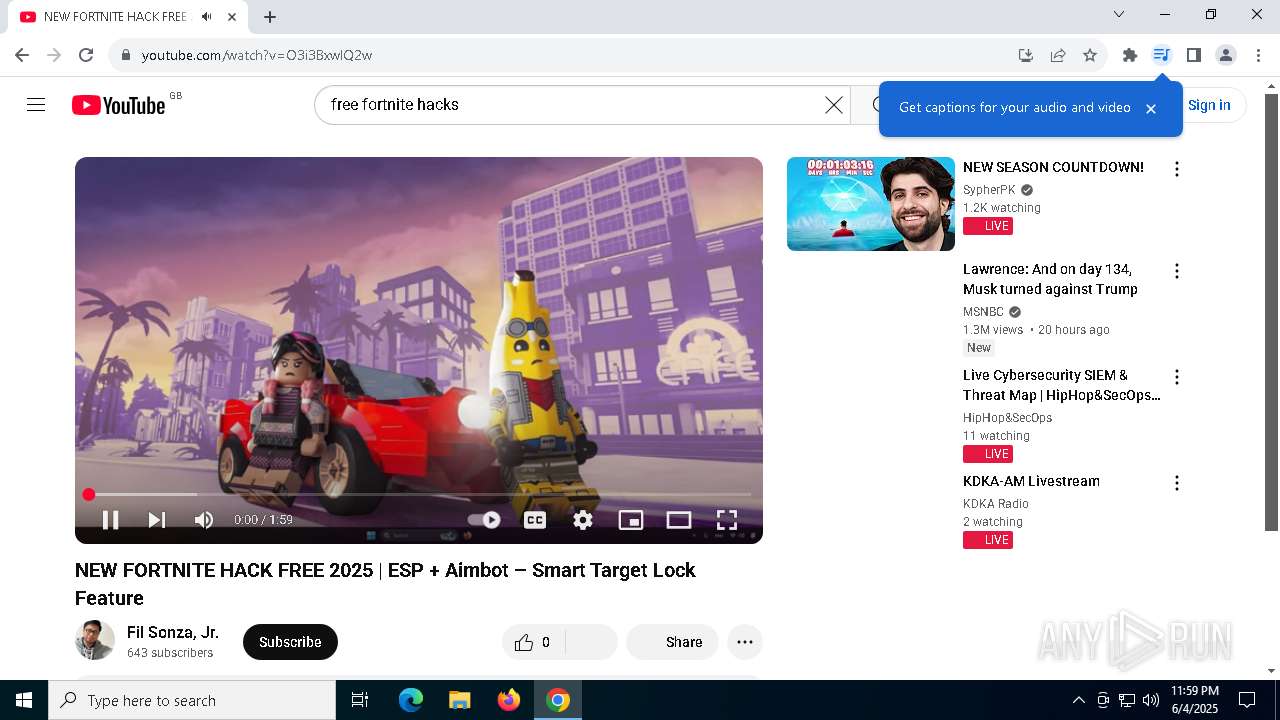Image resolution: width=1280 pixels, height=720 pixels.
Task: Enable miniplayer mode
Action: tap(631, 520)
